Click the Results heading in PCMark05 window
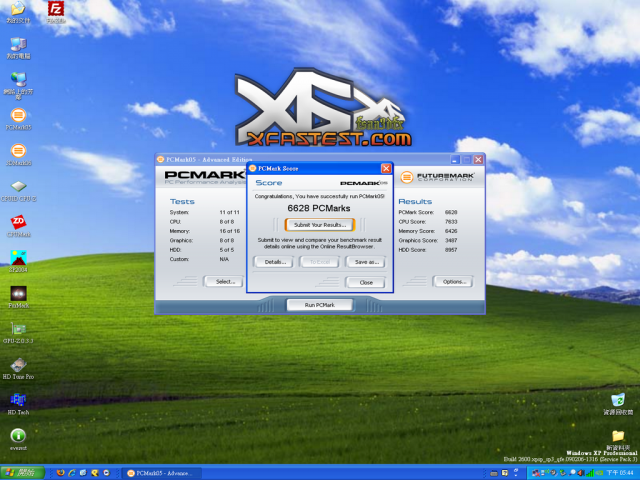The height and width of the screenshot is (480, 640). pos(415,202)
